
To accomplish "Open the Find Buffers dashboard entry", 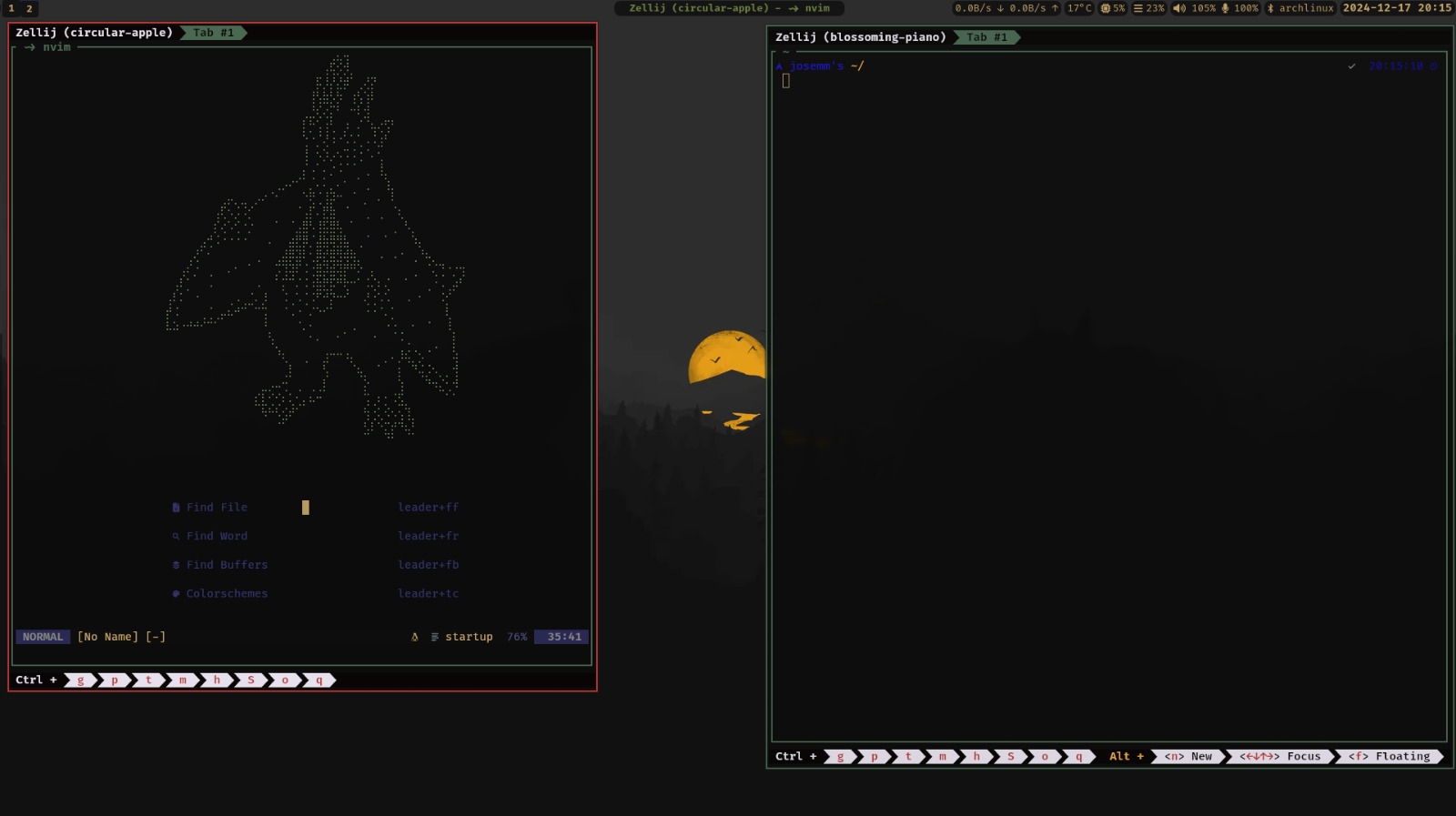I will click(227, 565).
